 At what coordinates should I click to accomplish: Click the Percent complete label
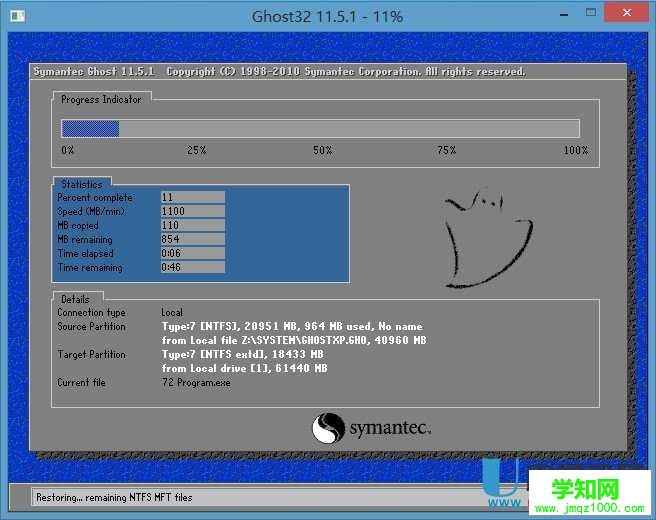click(x=95, y=197)
